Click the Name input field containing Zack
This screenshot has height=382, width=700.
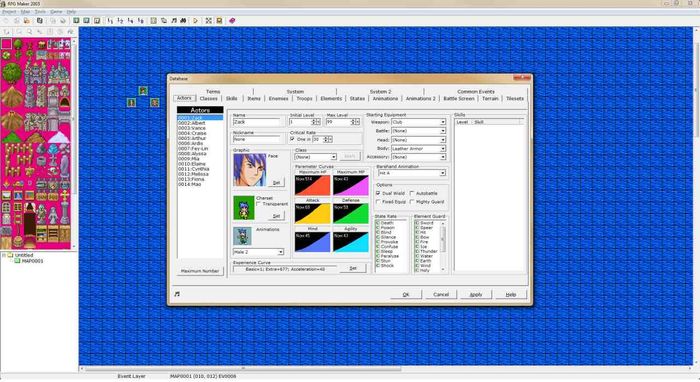256,122
